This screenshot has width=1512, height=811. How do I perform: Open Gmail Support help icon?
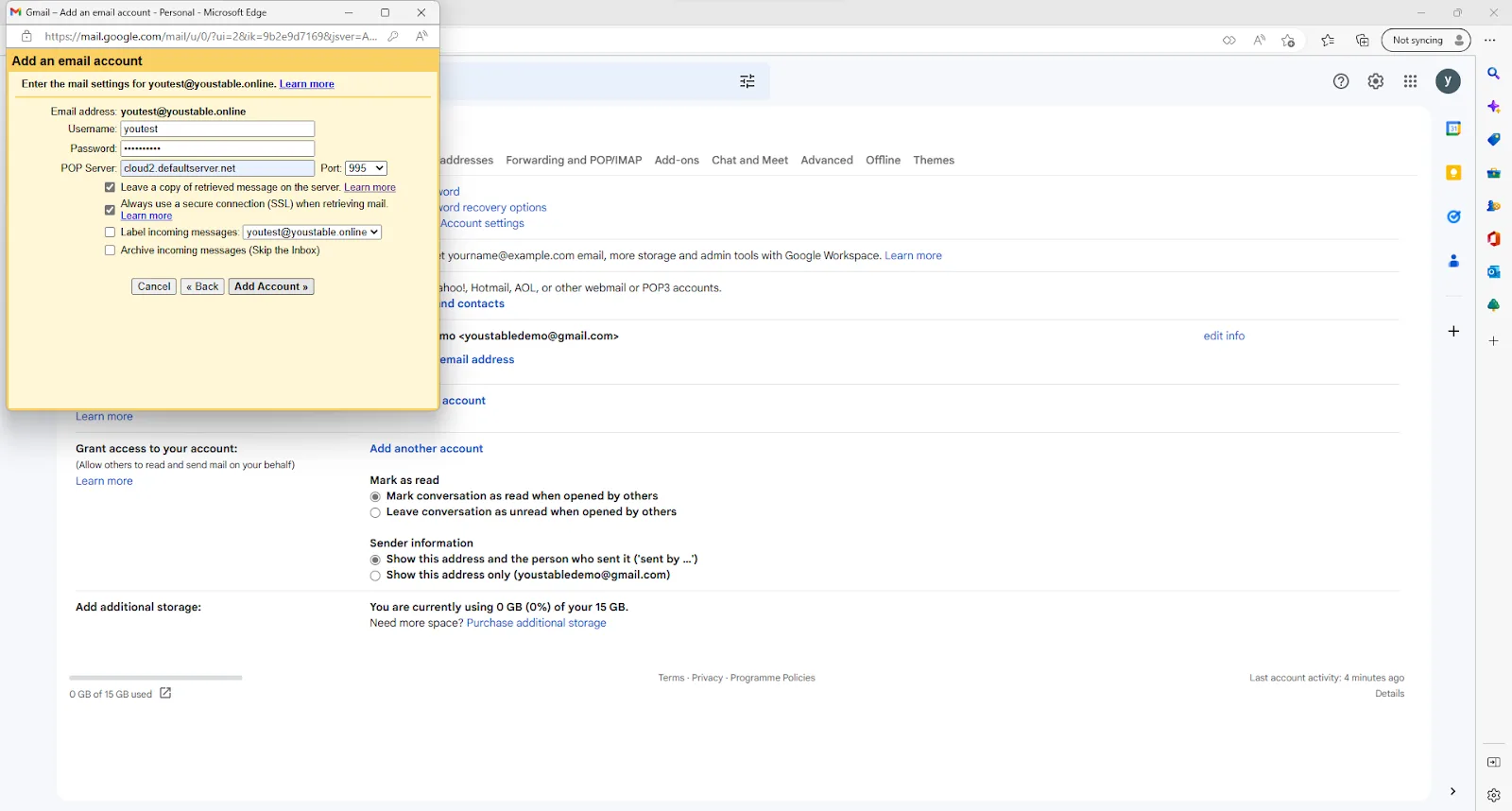1341,81
